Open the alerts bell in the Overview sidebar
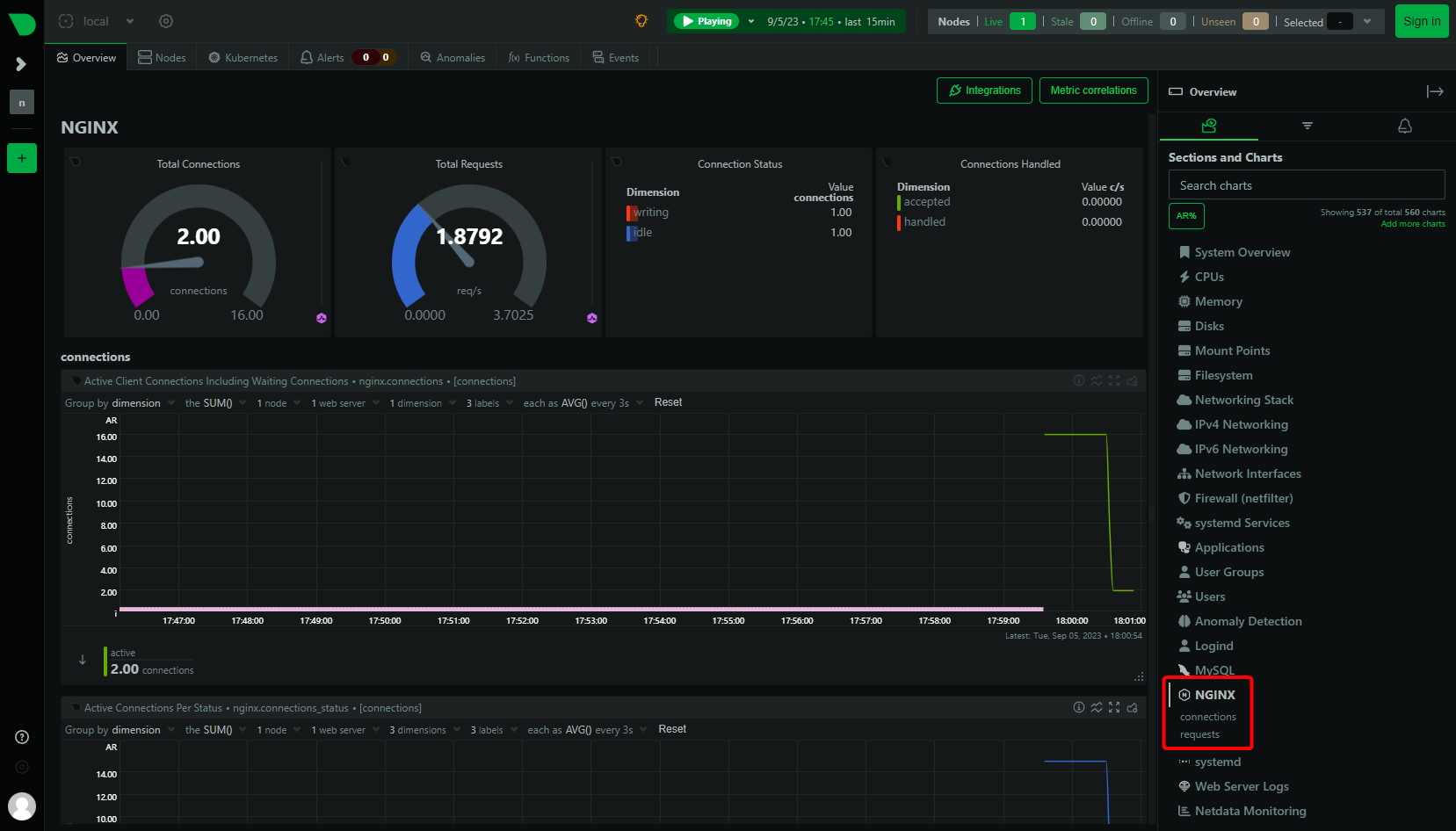The width and height of the screenshot is (1456, 831). coord(1403,126)
